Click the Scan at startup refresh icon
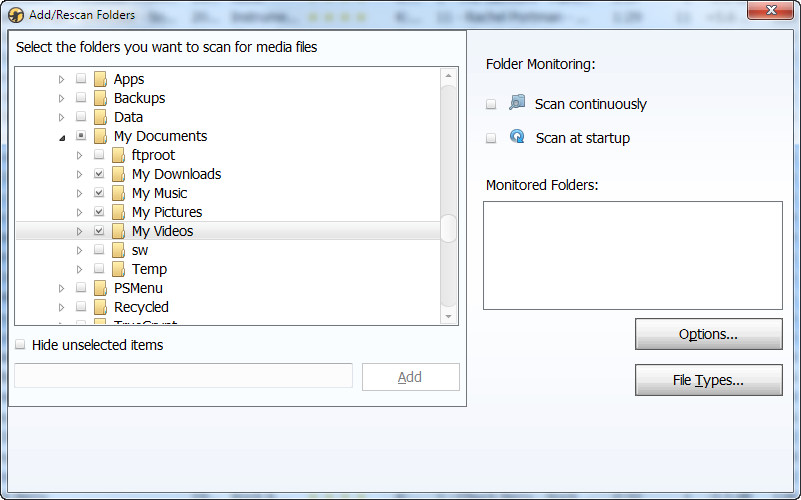This screenshot has width=801, height=500. (x=516, y=137)
